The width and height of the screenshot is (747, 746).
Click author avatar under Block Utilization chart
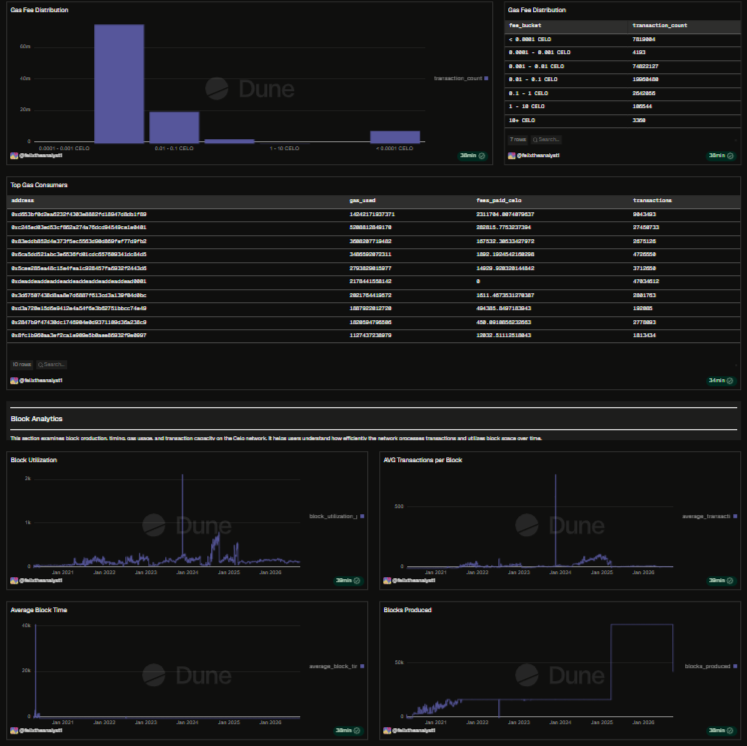[14, 581]
